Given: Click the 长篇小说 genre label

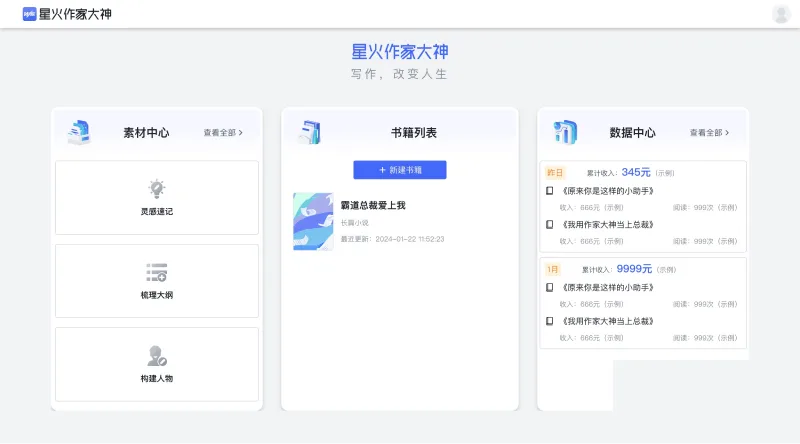Looking at the screenshot, I should tap(355, 223).
